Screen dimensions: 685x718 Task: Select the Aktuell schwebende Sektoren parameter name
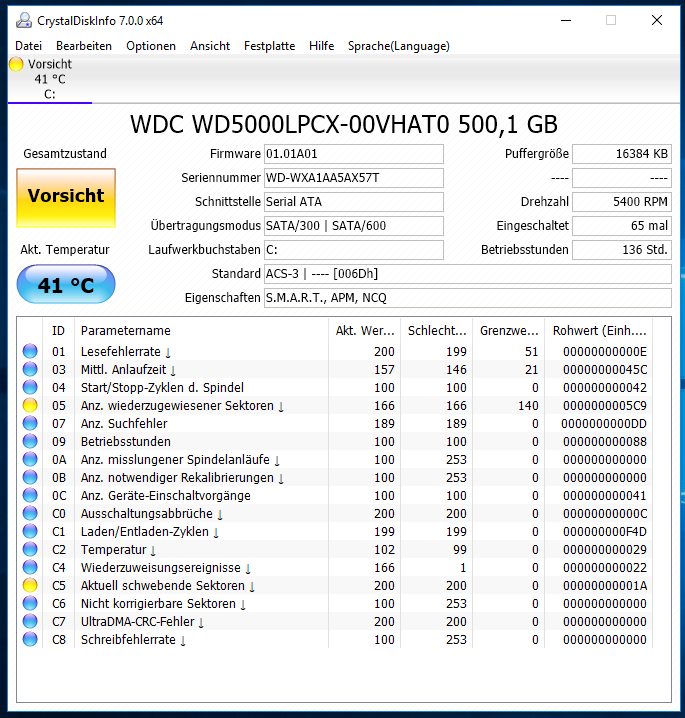[163, 585]
